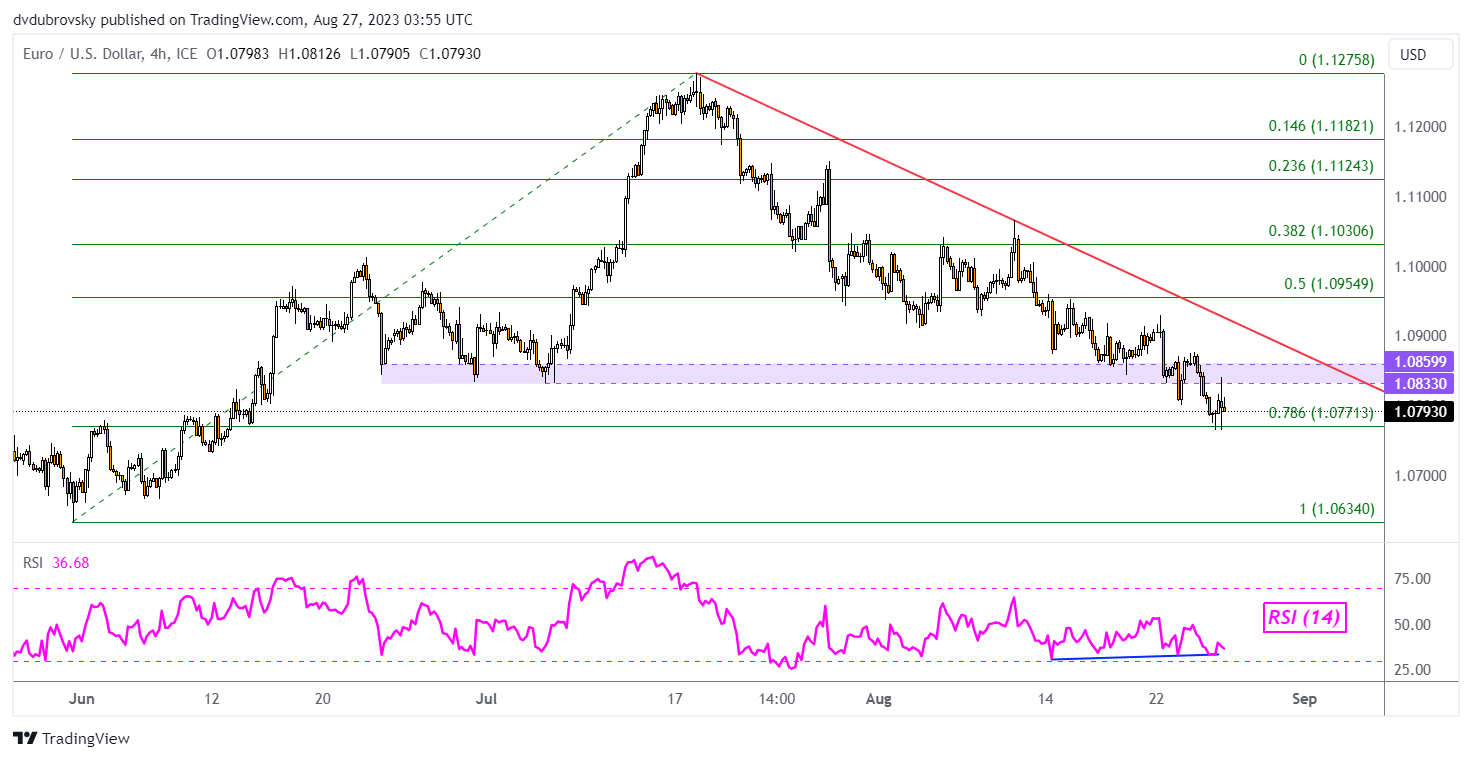The height and width of the screenshot is (760, 1472).
Task: Click the 4h timeframe label
Action: (160, 54)
